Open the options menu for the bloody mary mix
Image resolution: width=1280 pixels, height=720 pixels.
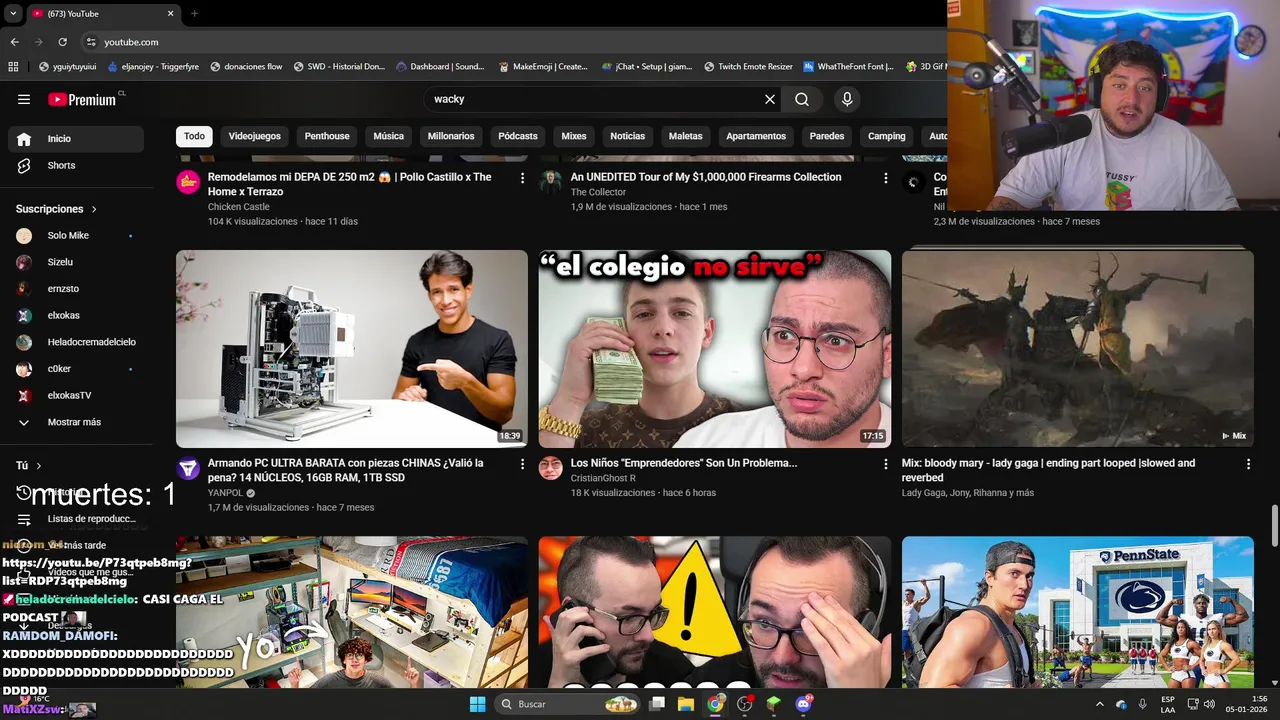1248,464
